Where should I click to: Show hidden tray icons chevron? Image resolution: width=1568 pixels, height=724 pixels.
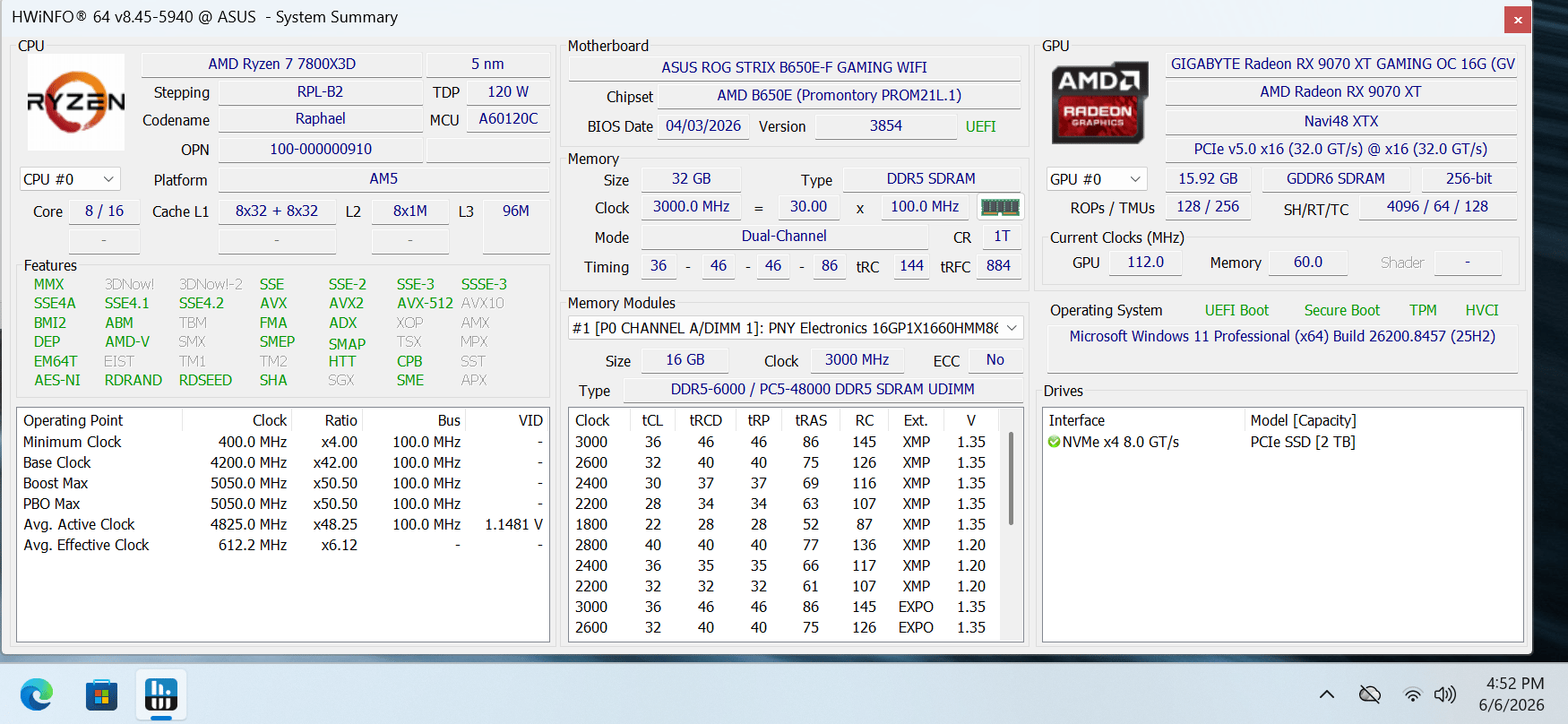1327,694
